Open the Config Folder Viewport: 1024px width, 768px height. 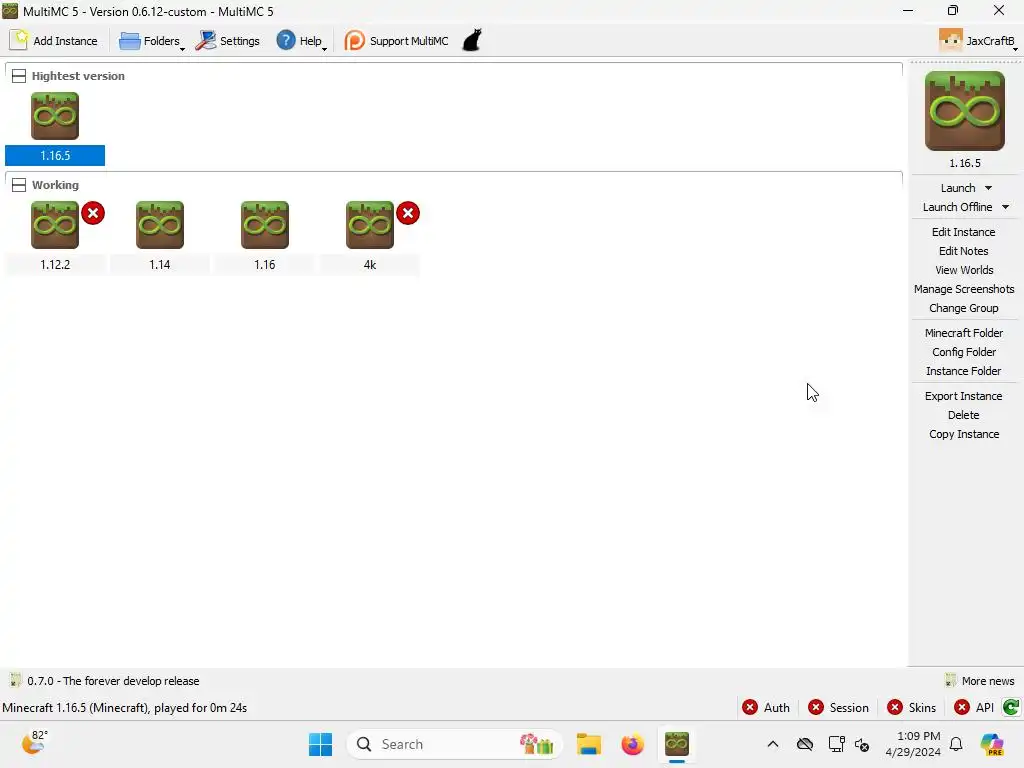click(964, 351)
